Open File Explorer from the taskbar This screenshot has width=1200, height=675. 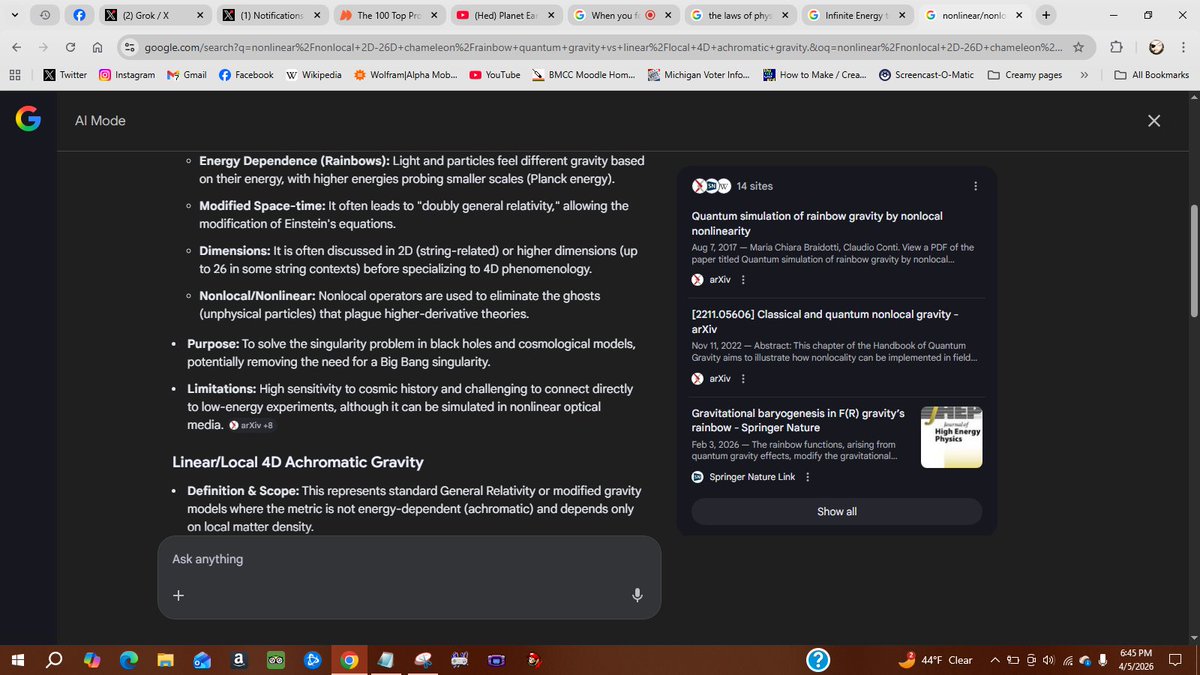165,660
